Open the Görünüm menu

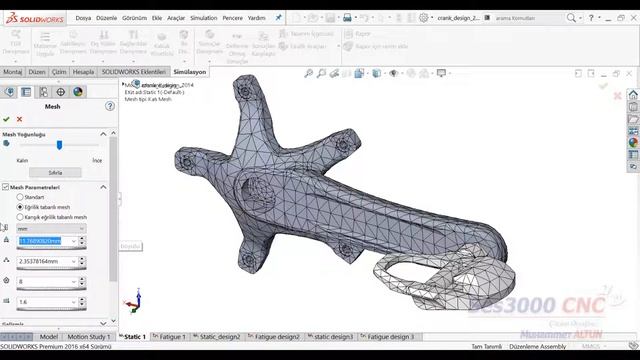click(x=134, y=18)
